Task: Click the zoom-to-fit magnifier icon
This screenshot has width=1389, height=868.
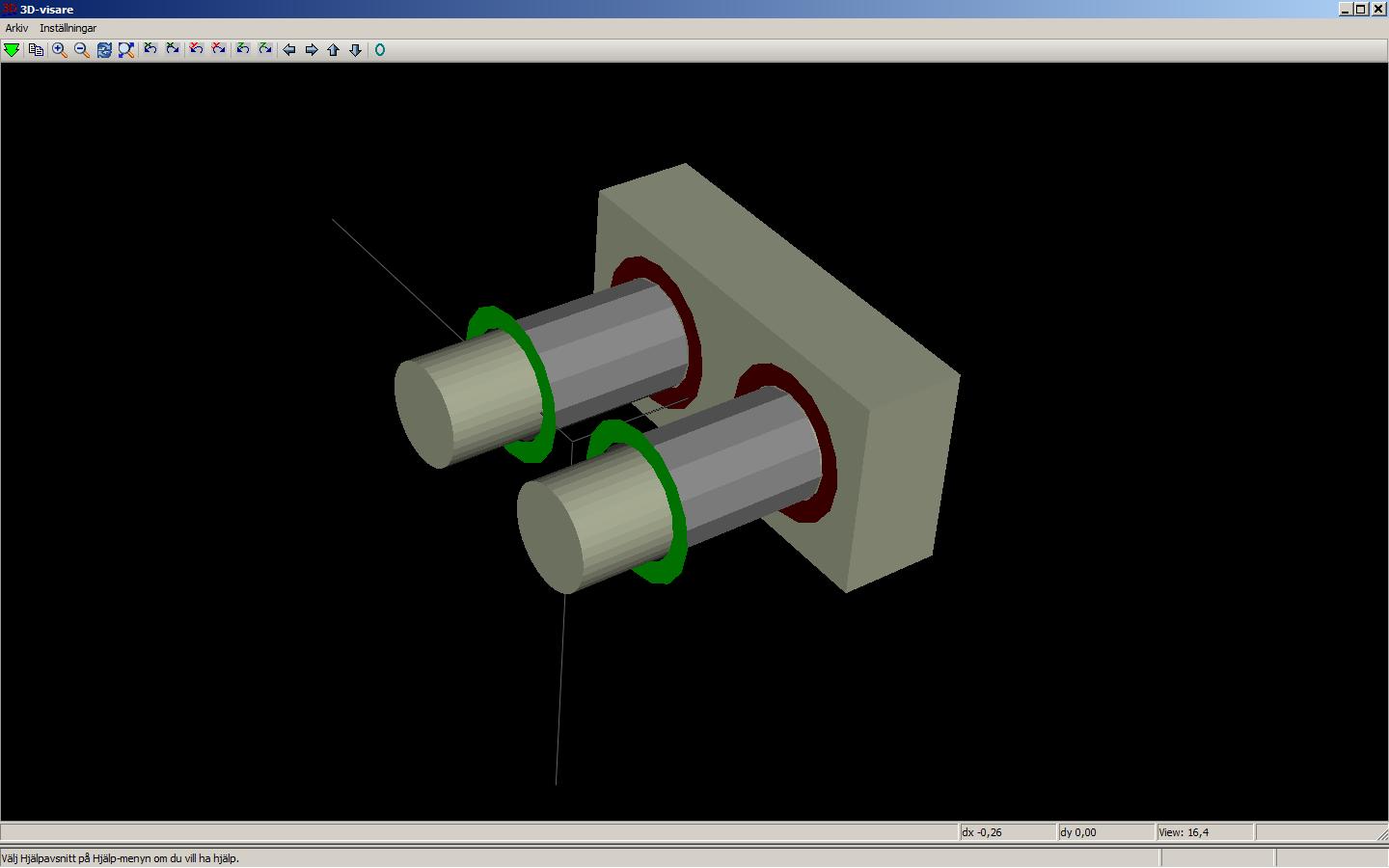Action: tap(126, 50)
